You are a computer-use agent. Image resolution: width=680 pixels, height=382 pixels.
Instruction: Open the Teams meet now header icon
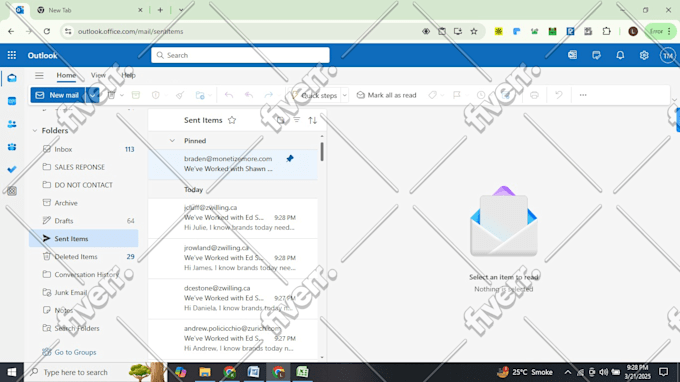(x=572, y=55)
